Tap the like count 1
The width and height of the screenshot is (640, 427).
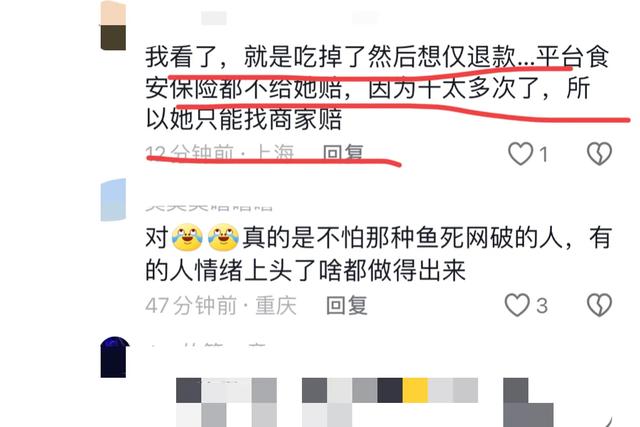(543, 155)
